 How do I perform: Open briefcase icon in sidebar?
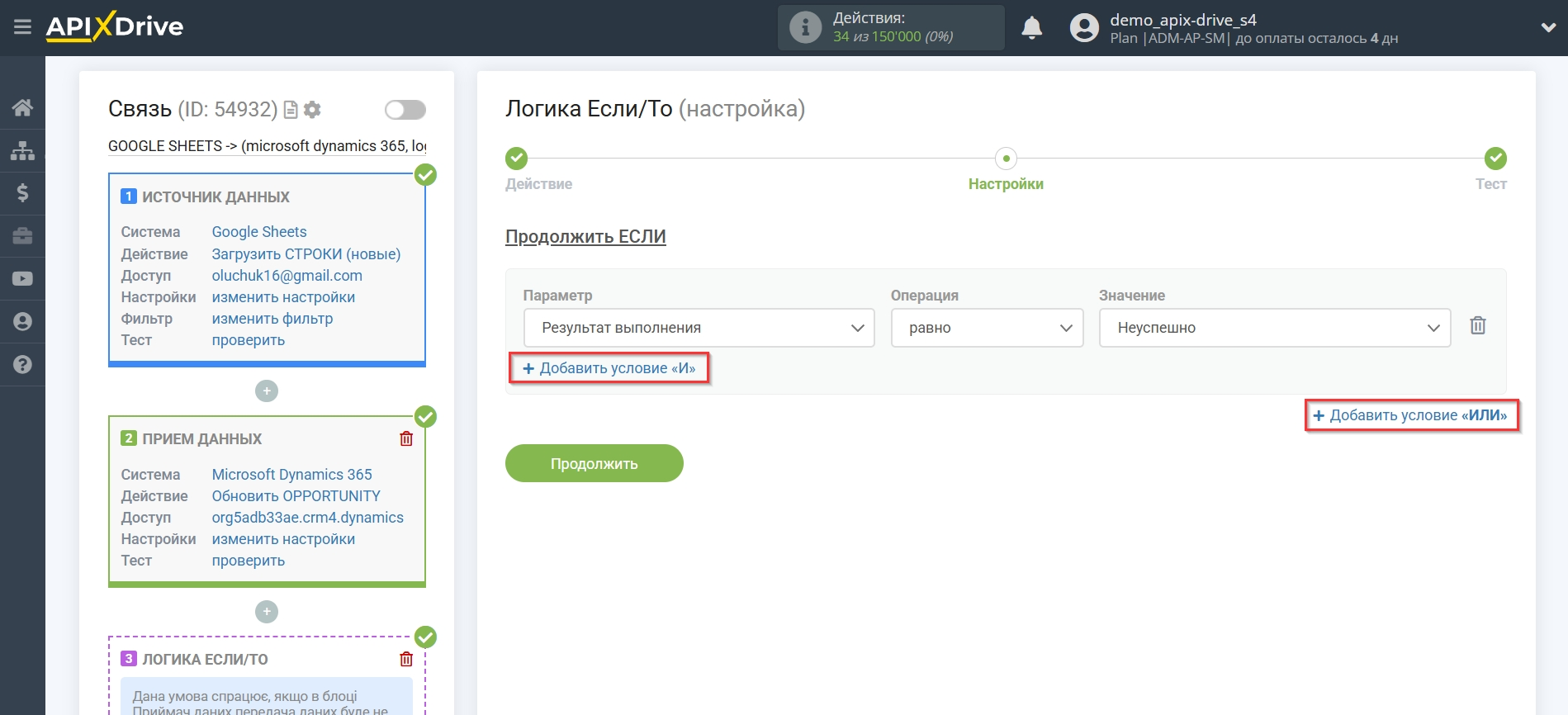[x=22, y=236]
